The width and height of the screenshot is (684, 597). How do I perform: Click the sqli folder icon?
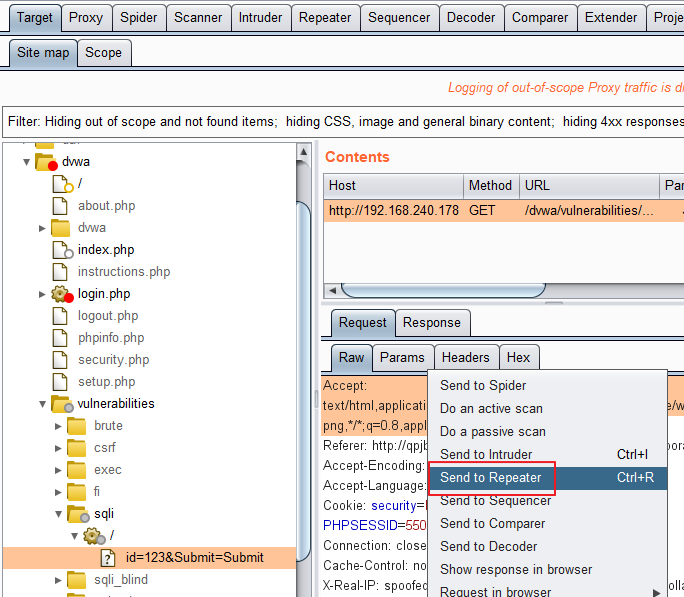(x=79, y=514)
